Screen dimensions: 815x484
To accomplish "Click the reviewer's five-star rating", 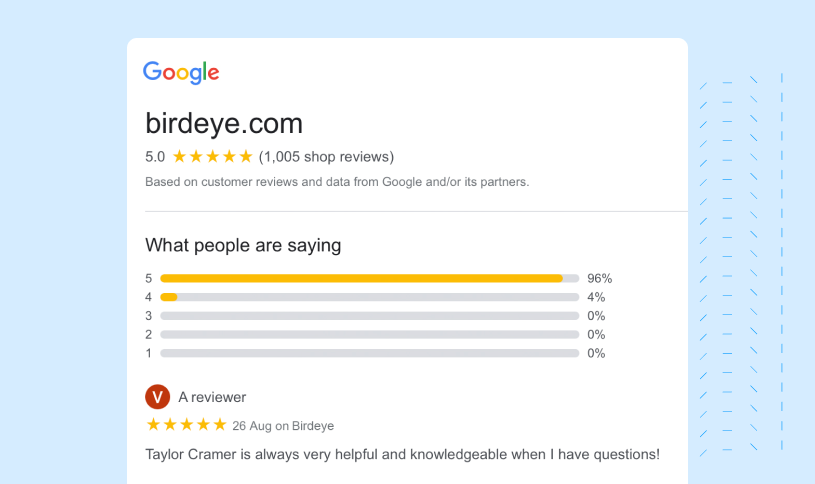I will click(187, 425).
